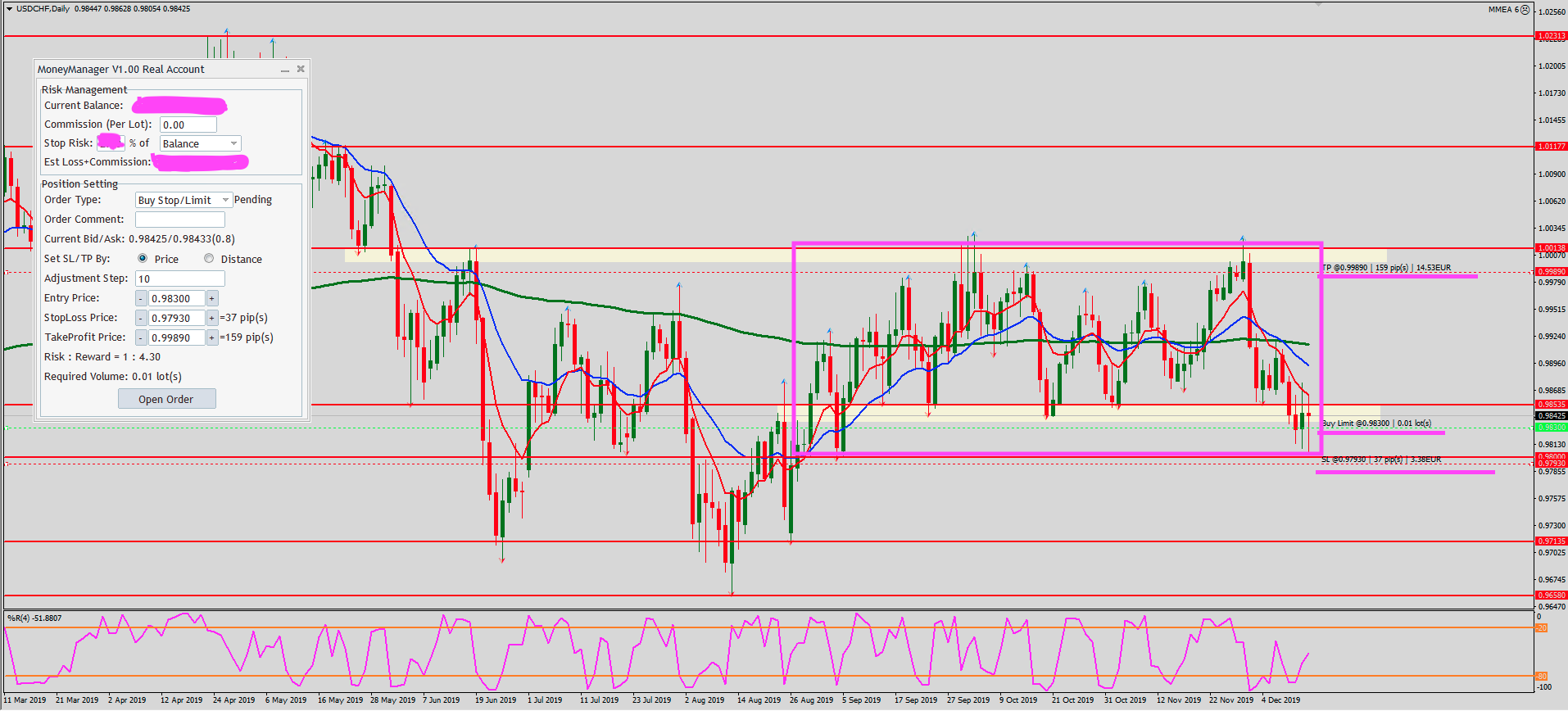The height and width of the screenshot is (711, 1568).
Task: Select the Price radio for Set SL/TP By
Action: pos(143,259)
